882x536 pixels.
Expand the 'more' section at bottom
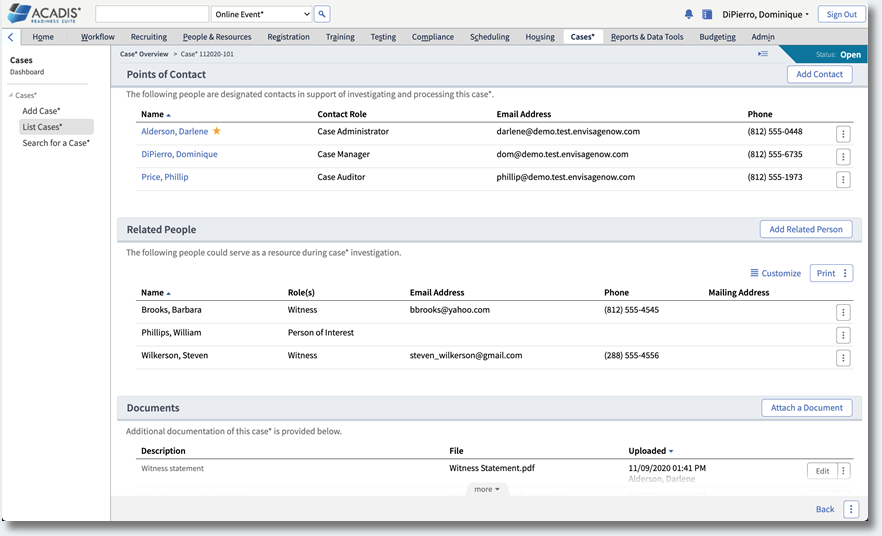click(x=487, y=489)
